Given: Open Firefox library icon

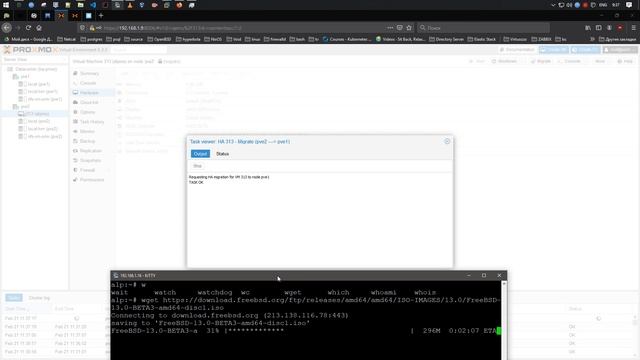Looking at the screenshot, I should tap(588, 28).
